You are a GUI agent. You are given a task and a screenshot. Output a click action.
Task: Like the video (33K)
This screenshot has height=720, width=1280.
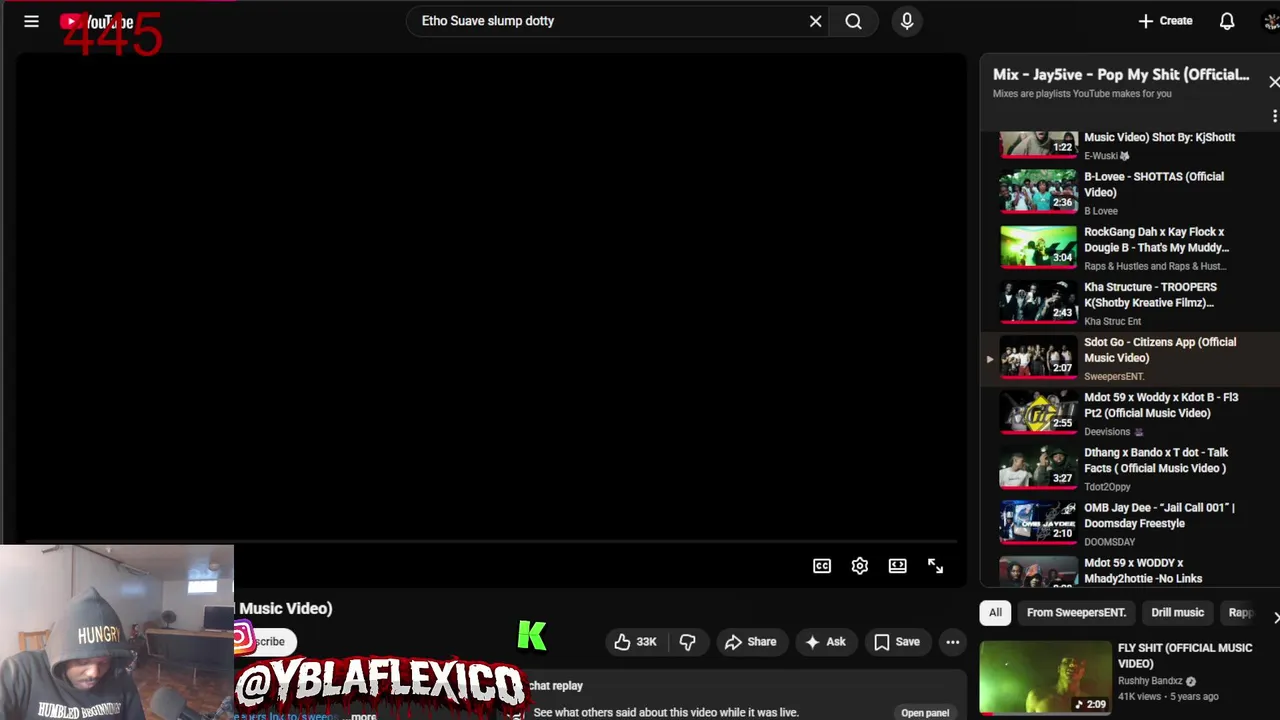point(635,642)
